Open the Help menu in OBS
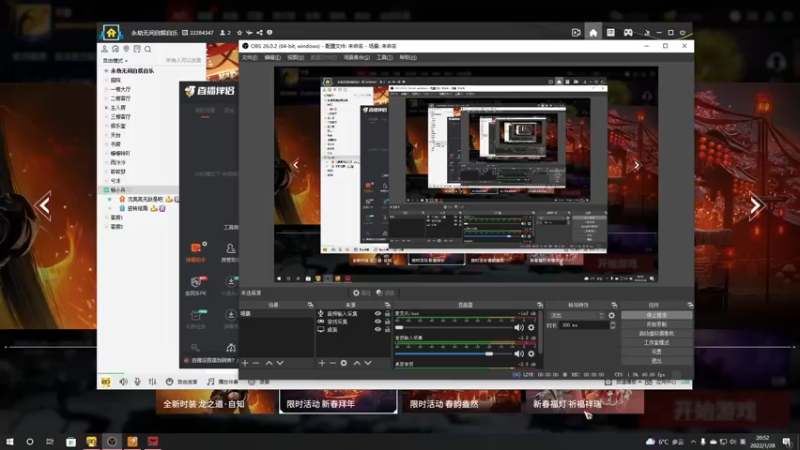 click(408, 58)
